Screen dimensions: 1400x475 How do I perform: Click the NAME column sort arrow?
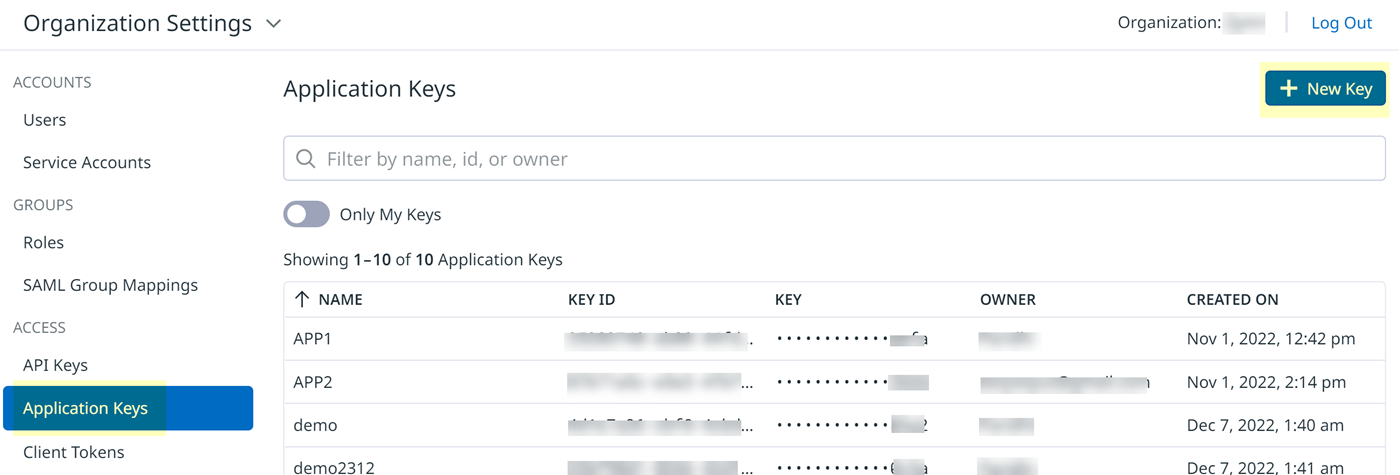tap(302, 299)
